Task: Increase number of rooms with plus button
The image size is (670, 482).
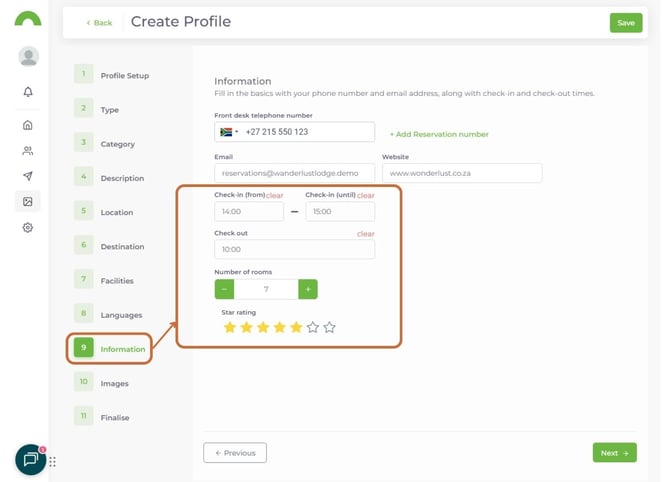Action: coord(308,289)
